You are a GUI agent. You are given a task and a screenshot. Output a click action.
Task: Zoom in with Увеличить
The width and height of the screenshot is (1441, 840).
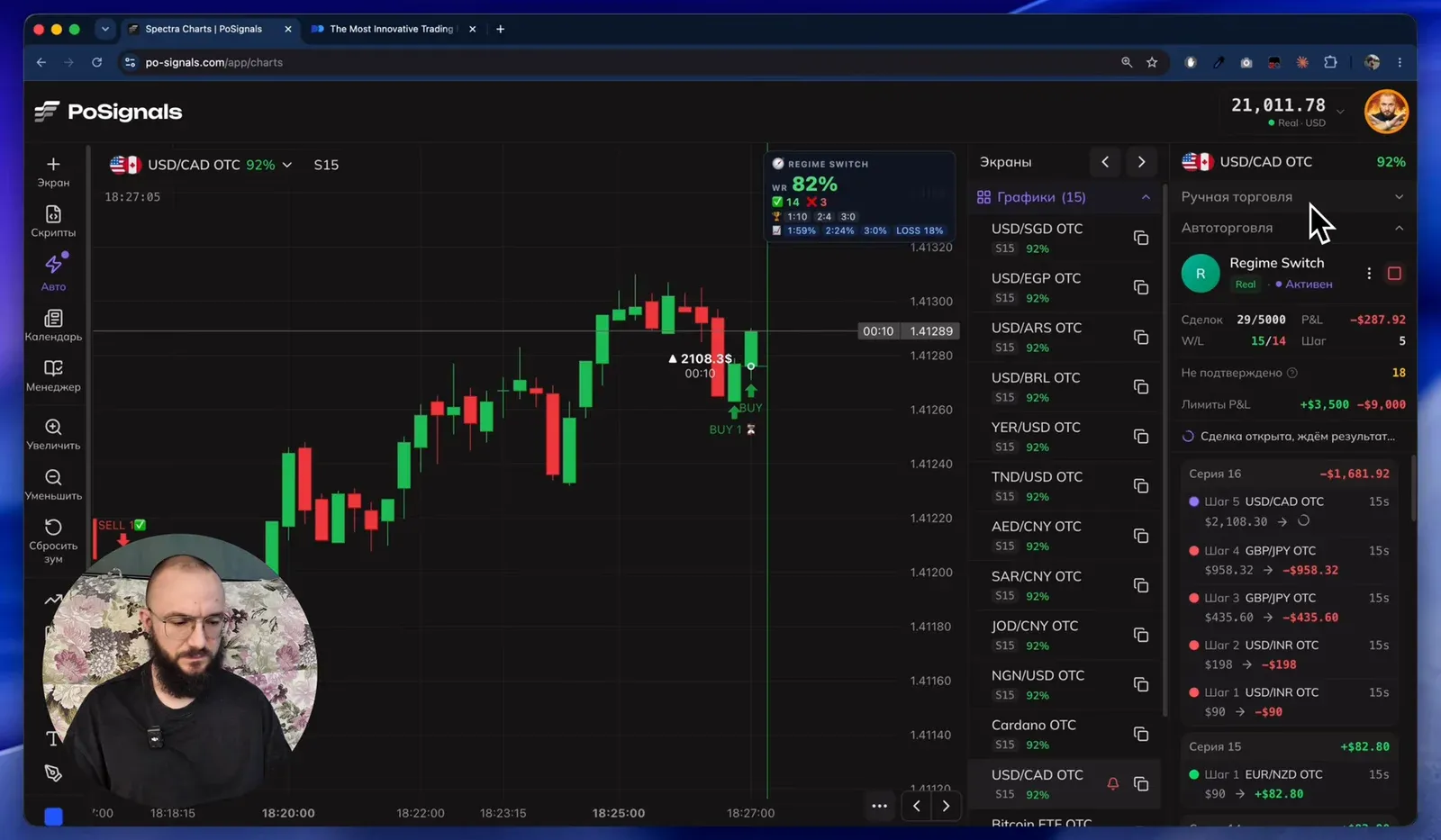pyautogui.click(x=53, y=434)
